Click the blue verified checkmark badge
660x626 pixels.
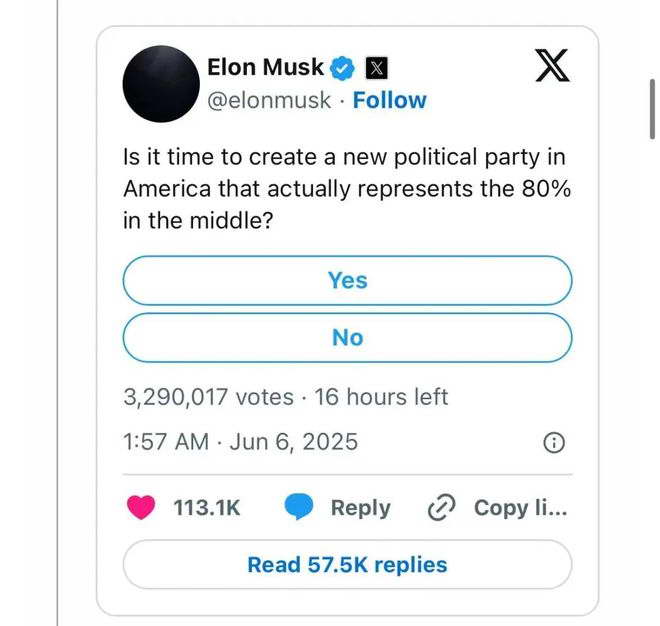coord(342,68)
